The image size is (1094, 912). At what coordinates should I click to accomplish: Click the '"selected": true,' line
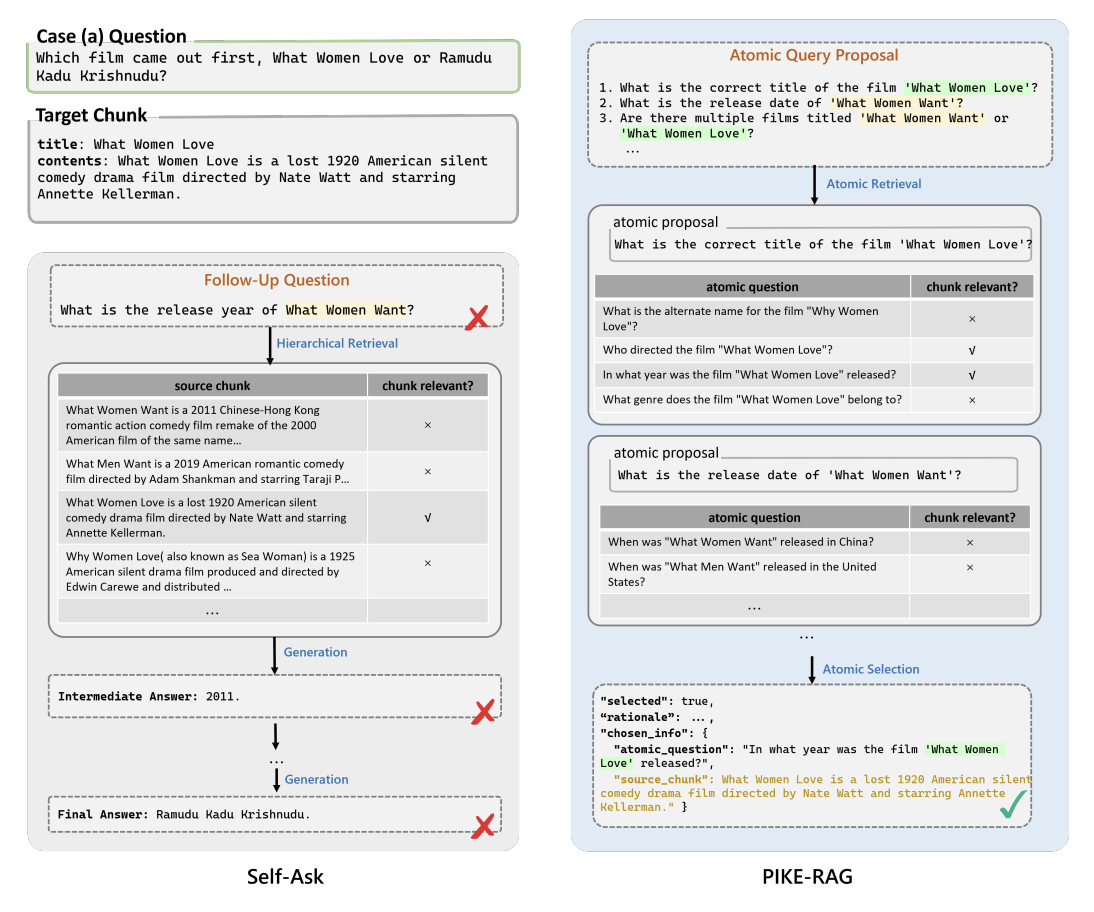click(657, 701)
